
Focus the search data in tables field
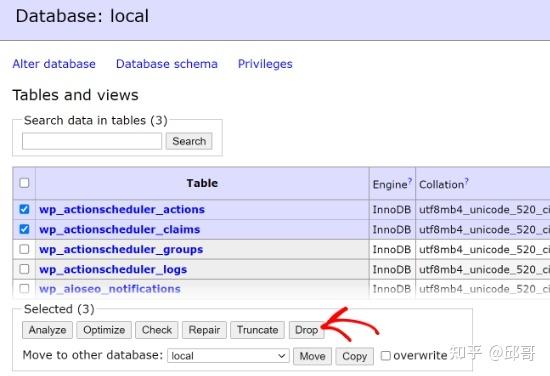92,141
